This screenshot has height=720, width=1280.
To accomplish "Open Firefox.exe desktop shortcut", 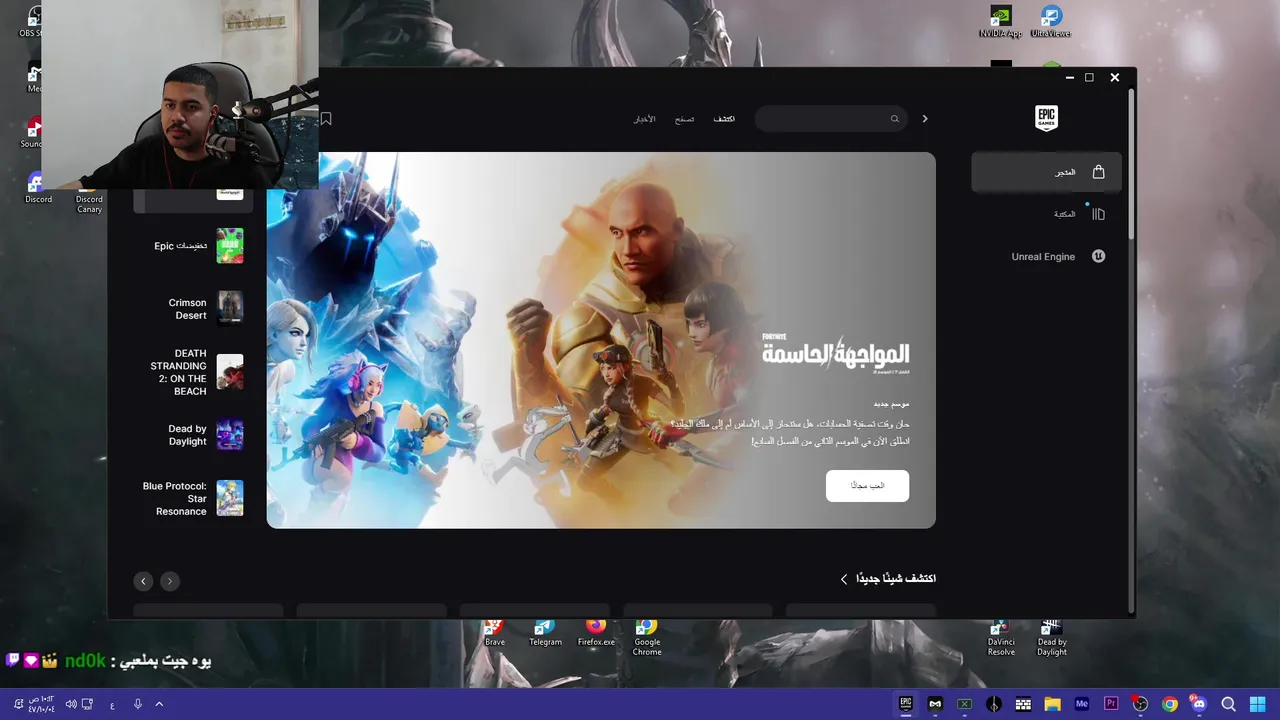I will [x=596, y=634].
